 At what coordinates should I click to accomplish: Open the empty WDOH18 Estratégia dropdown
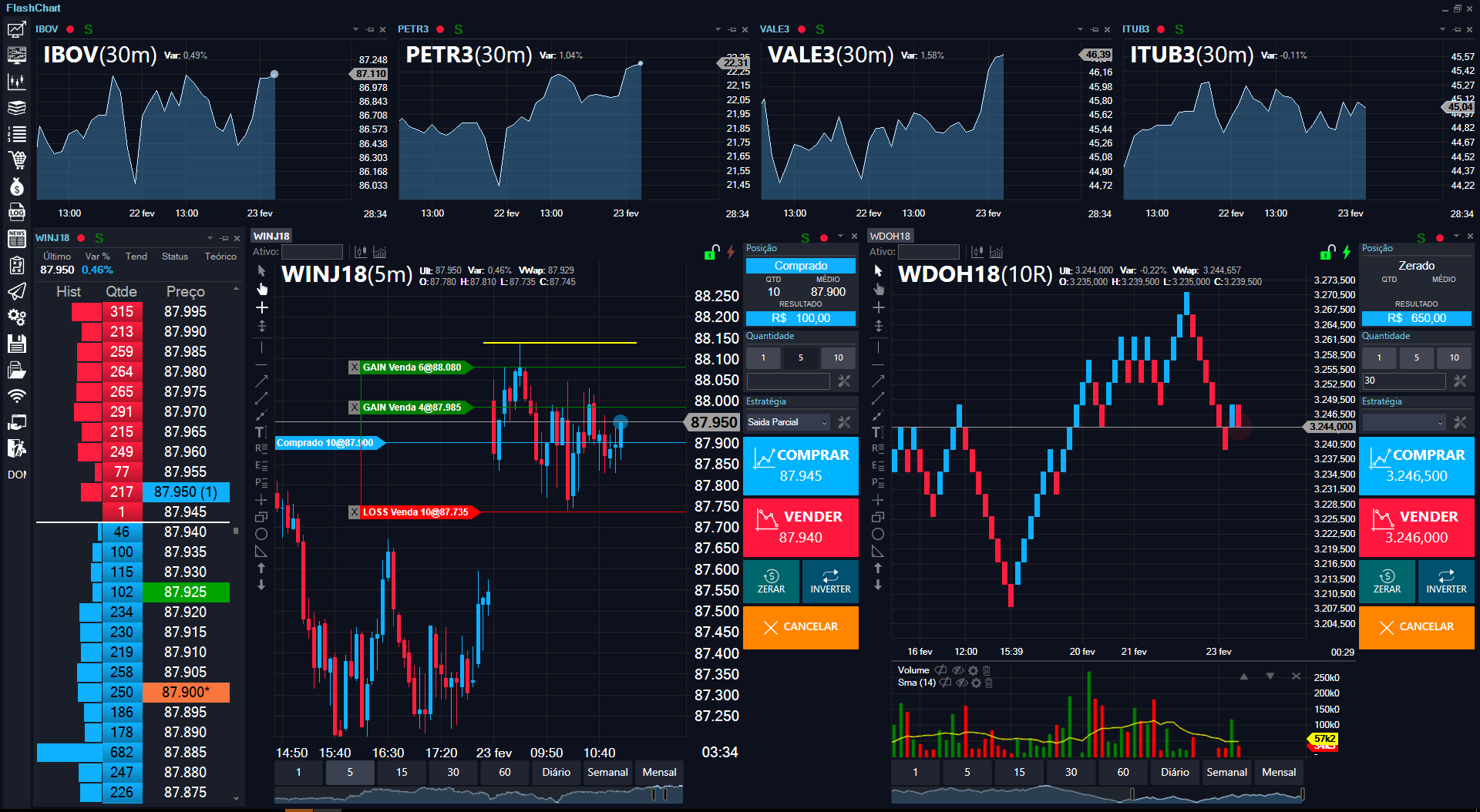(x=1403, y=422)
